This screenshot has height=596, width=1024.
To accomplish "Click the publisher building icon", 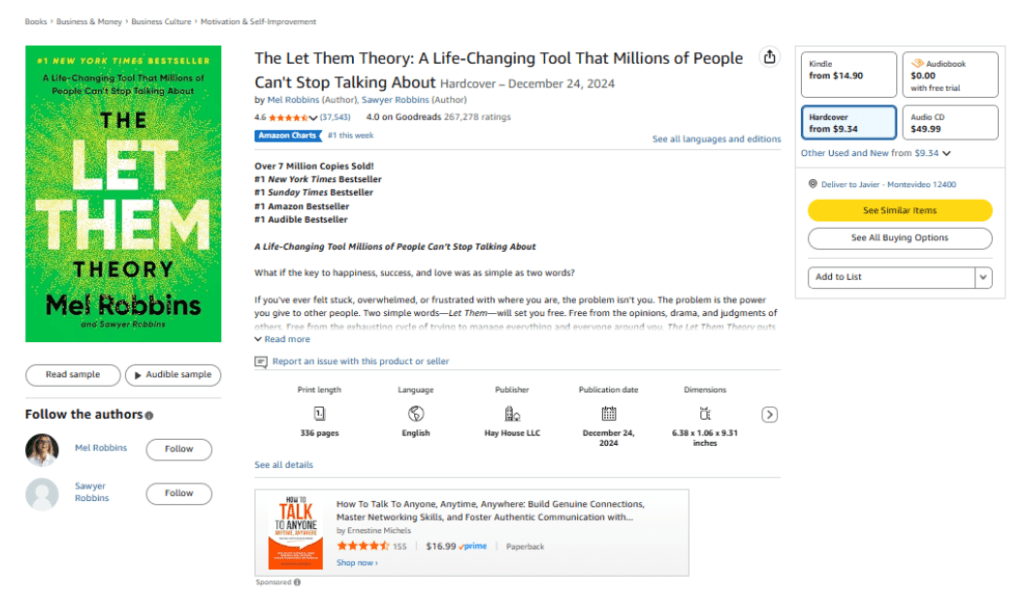I will tap(512, 414).
